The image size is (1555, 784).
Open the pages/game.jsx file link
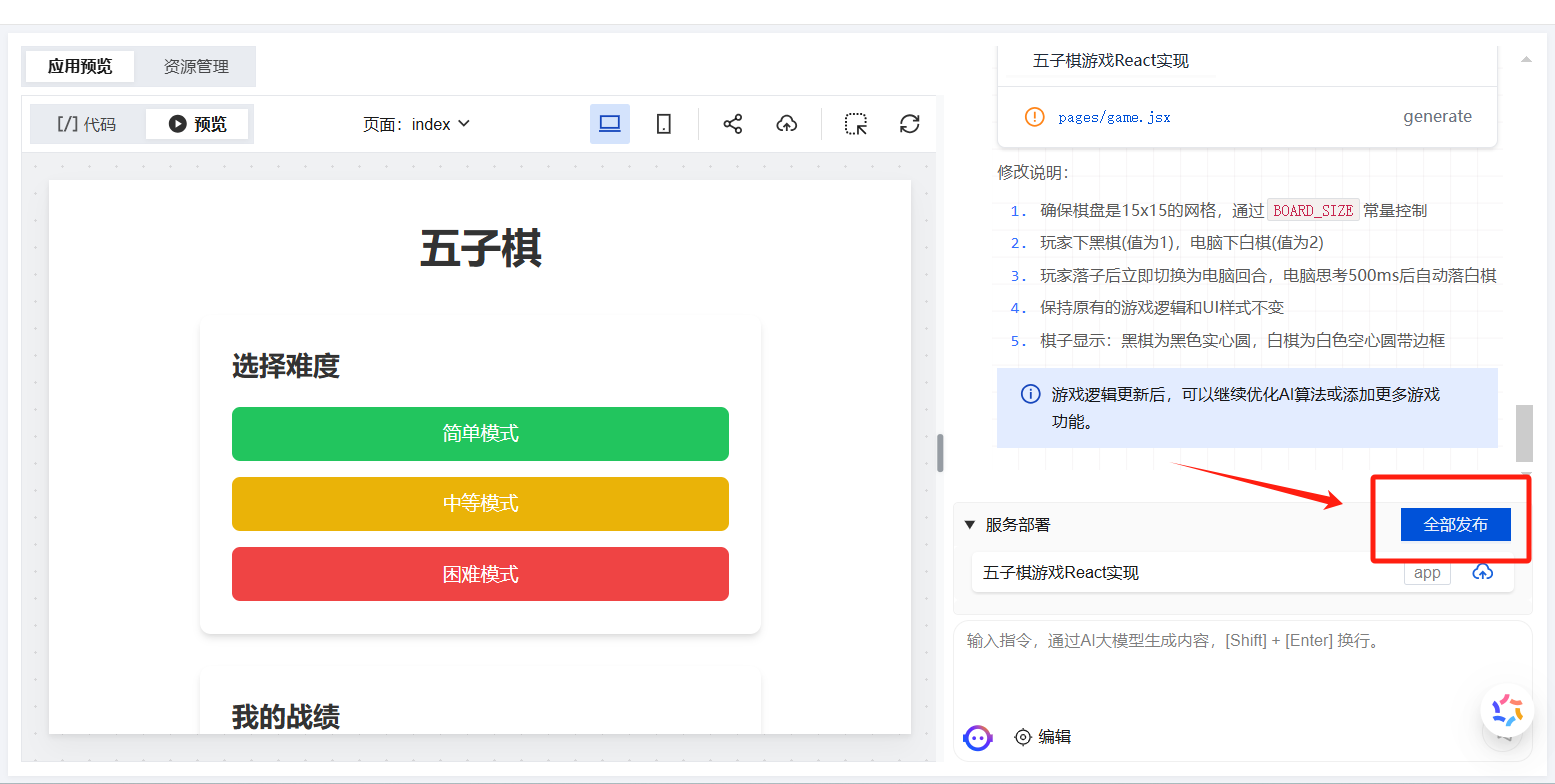click(x=1114, y=117)
